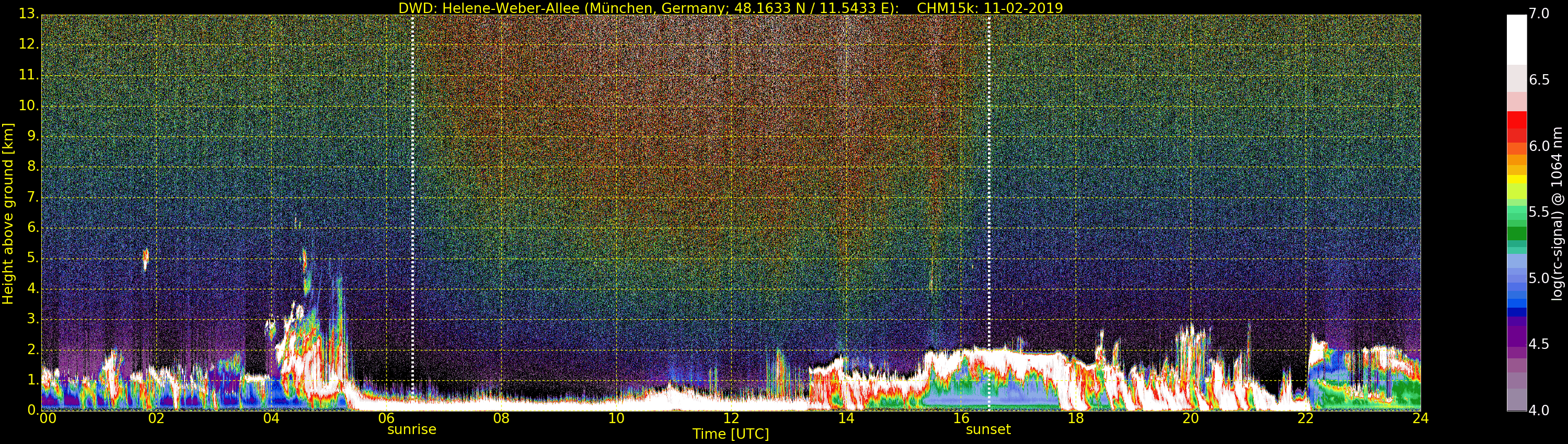Click the green band of the colorbar
Viewport: 1568px width, 444px height.
1516,233
